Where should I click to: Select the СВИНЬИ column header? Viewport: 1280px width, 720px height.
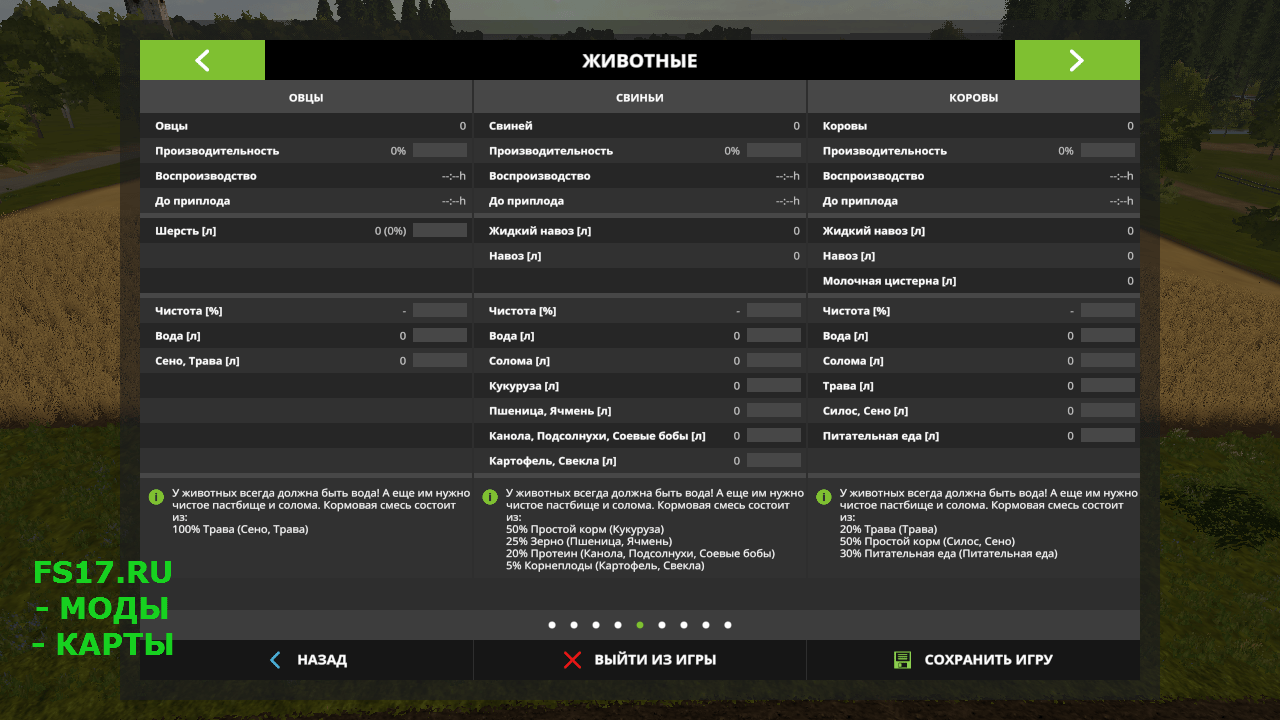640,98
